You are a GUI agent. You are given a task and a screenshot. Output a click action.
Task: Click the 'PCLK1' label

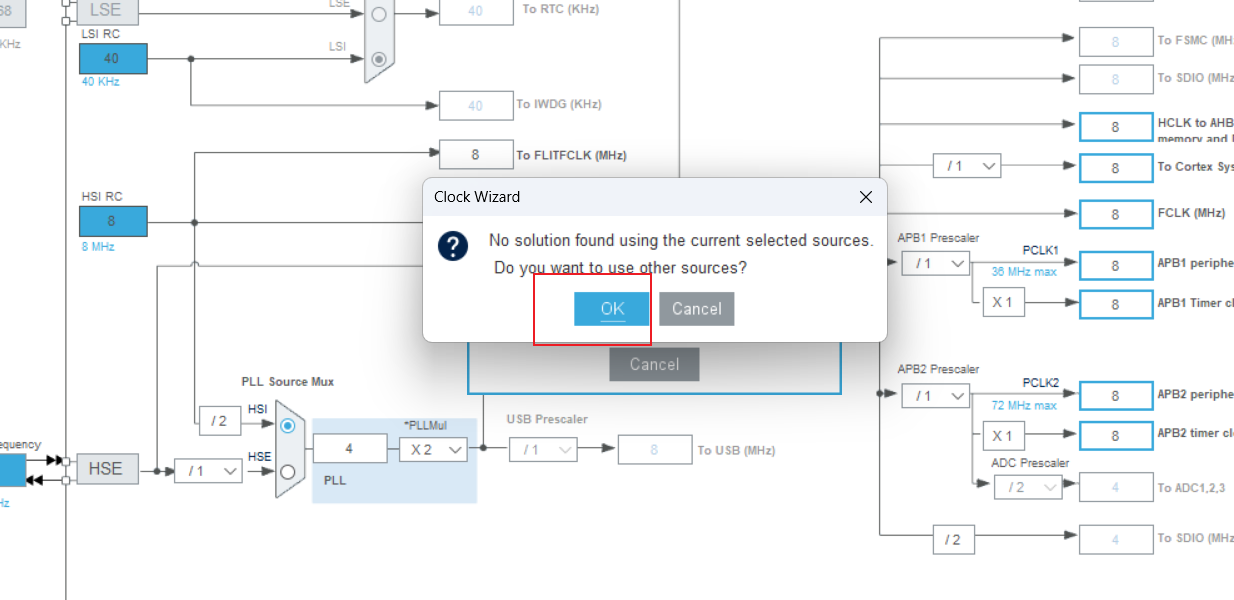coord(1040,250)
